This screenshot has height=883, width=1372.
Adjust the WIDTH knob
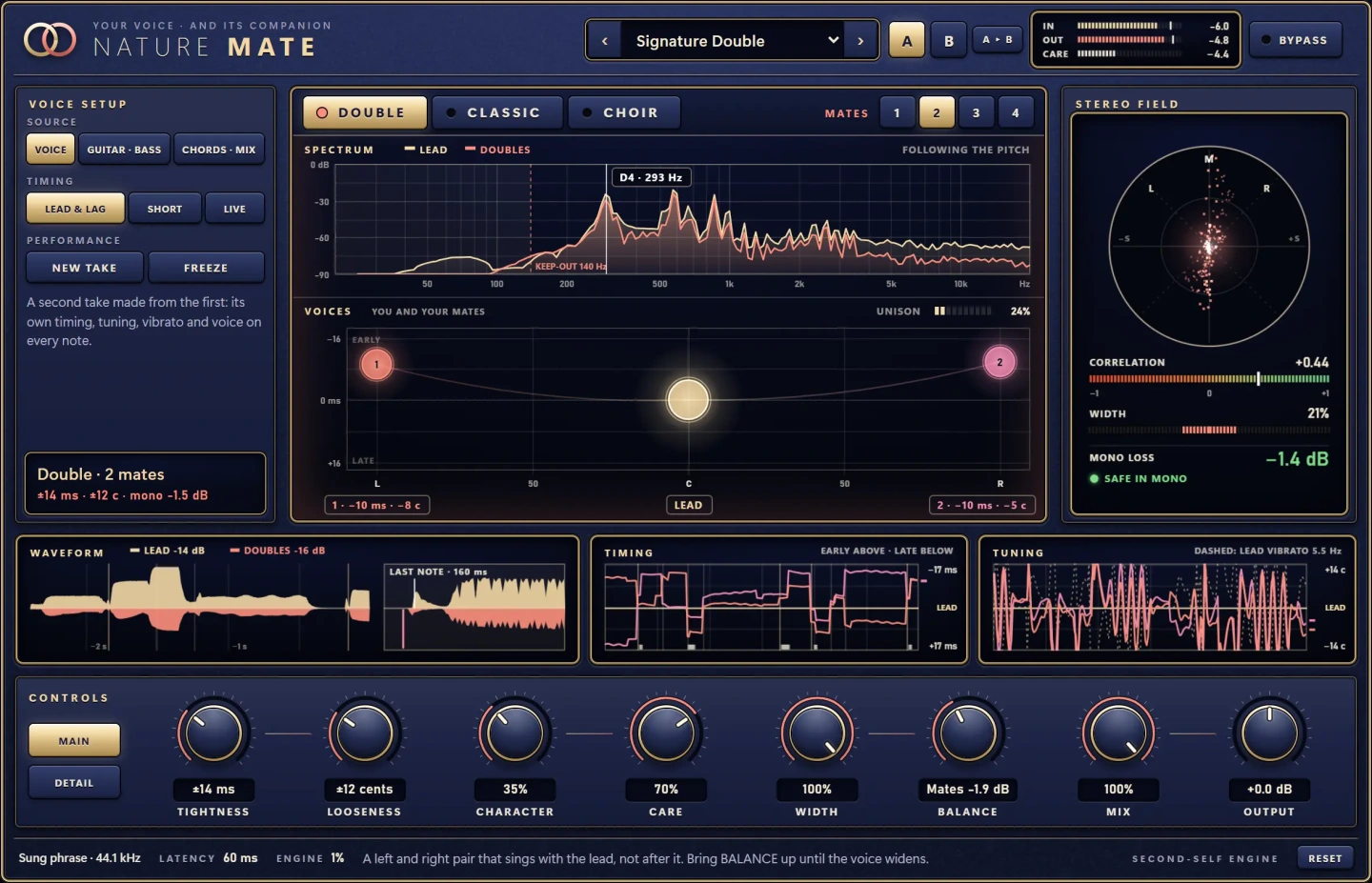[x=817, y=733]
